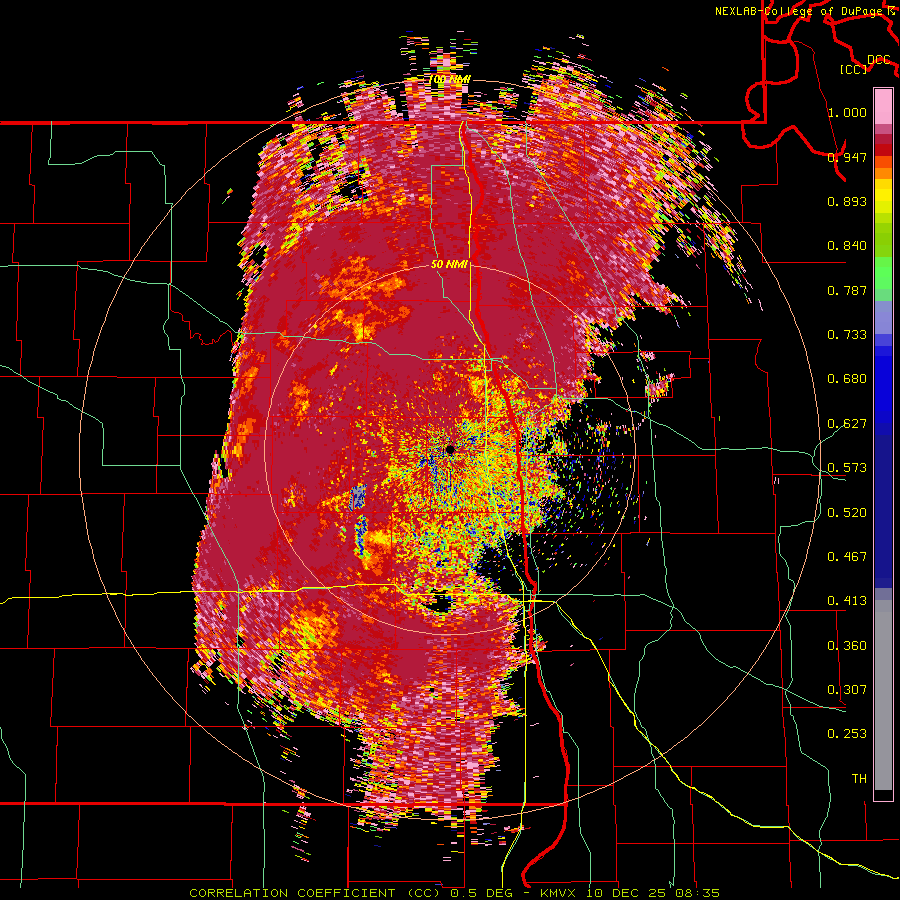This screenshot has width=900, height=900.
Task: Pick the pink color bar segment near 1.000
Action: (883, 107)
